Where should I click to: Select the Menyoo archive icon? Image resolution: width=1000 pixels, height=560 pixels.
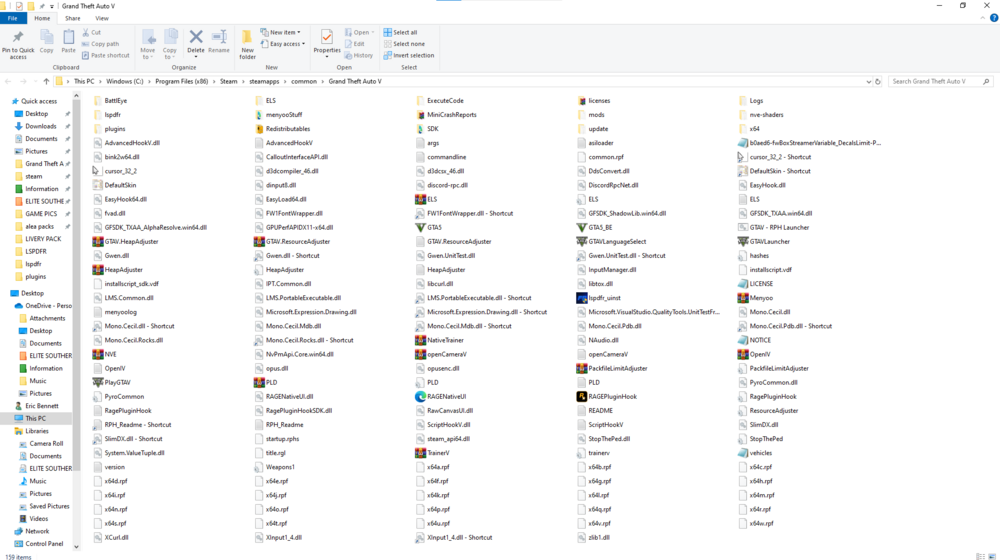742,298
